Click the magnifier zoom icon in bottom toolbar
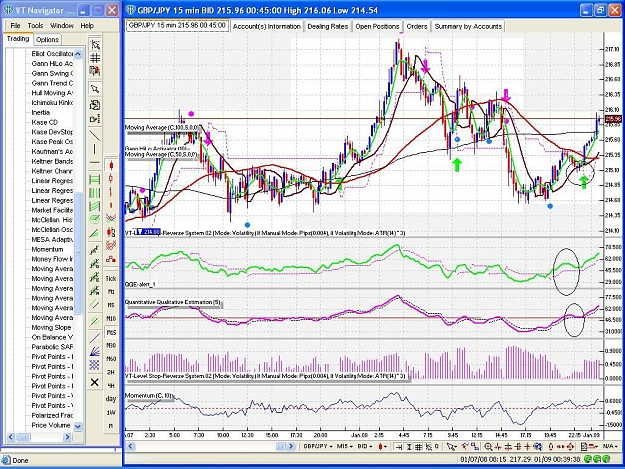This screenshot has height=469, width=625. (488, 447)
